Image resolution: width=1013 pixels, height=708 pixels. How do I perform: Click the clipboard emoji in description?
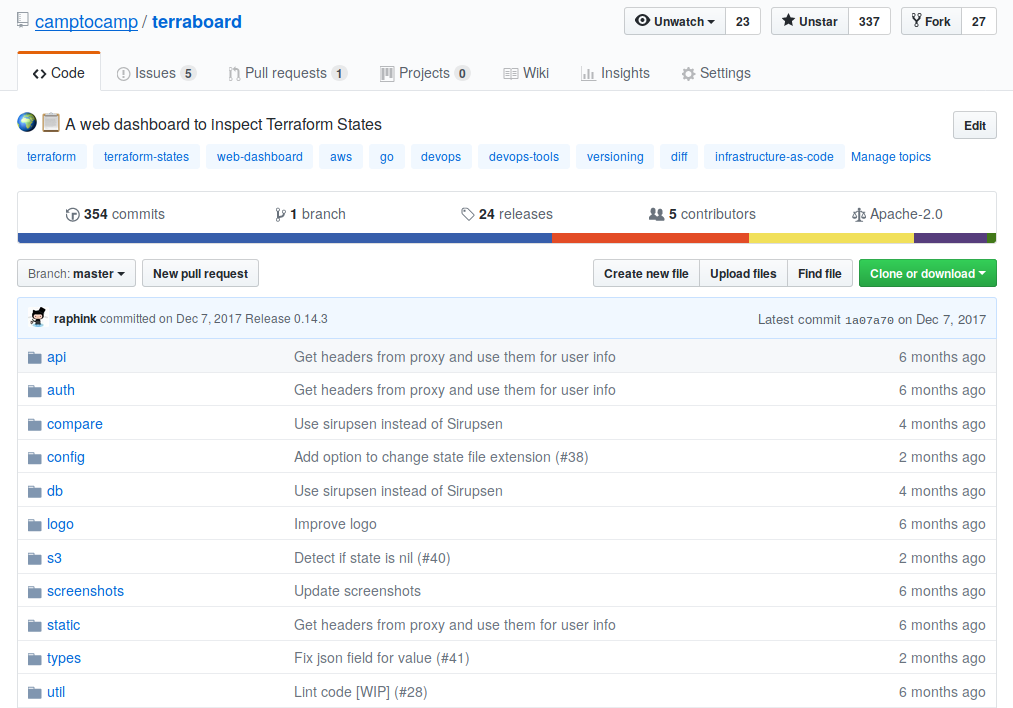(51, 122)
